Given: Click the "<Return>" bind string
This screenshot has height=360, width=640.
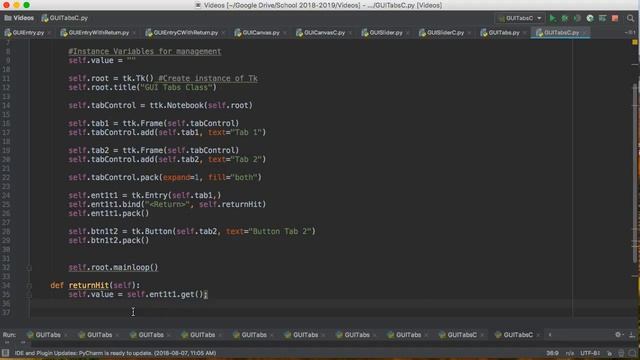Looking at the screenshot, I should pos(167,204).
